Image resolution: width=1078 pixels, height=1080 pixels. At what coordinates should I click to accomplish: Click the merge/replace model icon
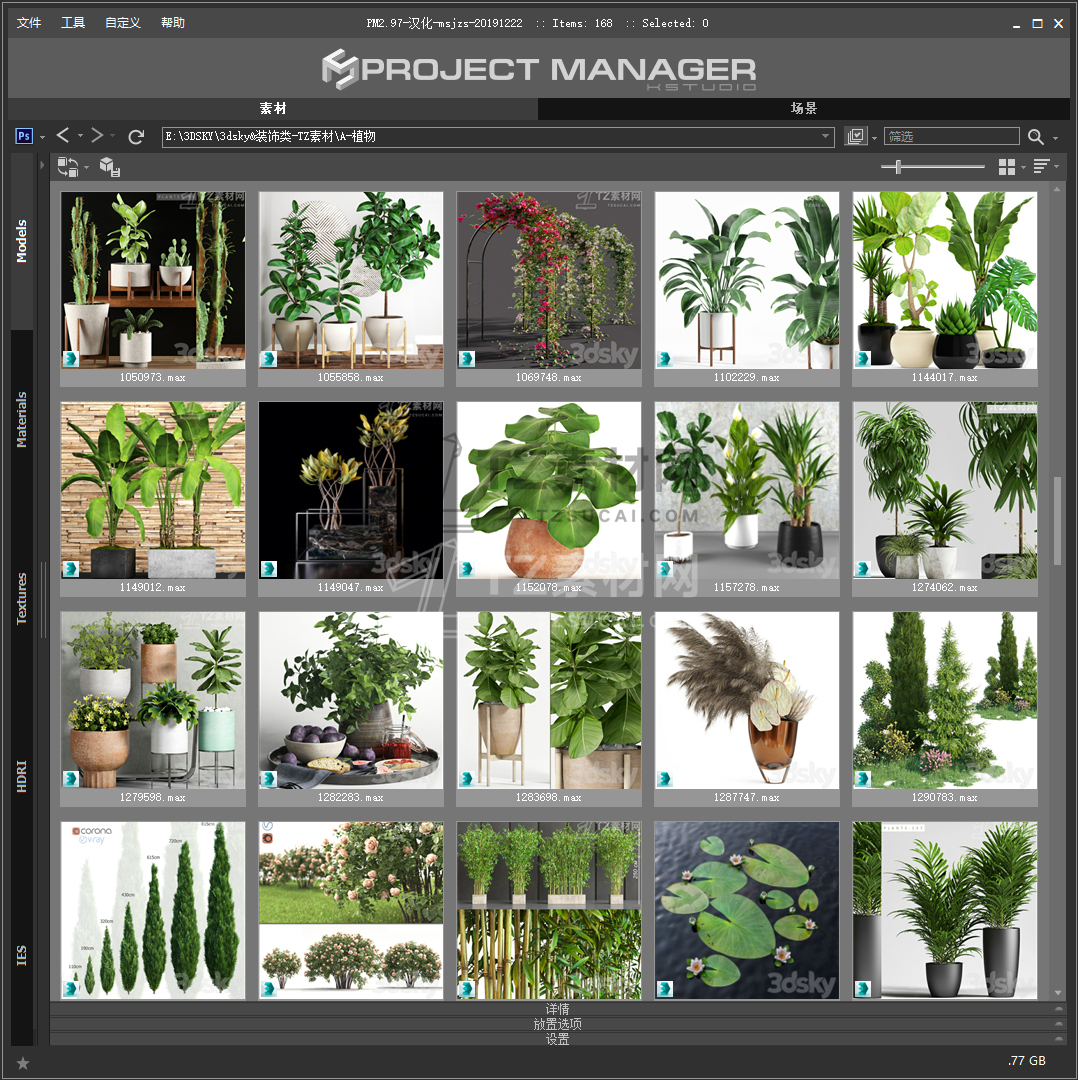tap(68, 167)
